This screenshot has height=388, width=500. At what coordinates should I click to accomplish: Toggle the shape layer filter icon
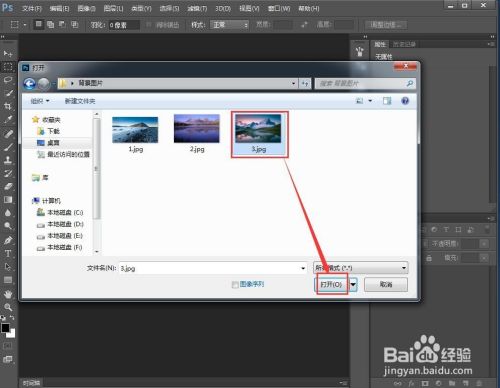tap(458, 230)
